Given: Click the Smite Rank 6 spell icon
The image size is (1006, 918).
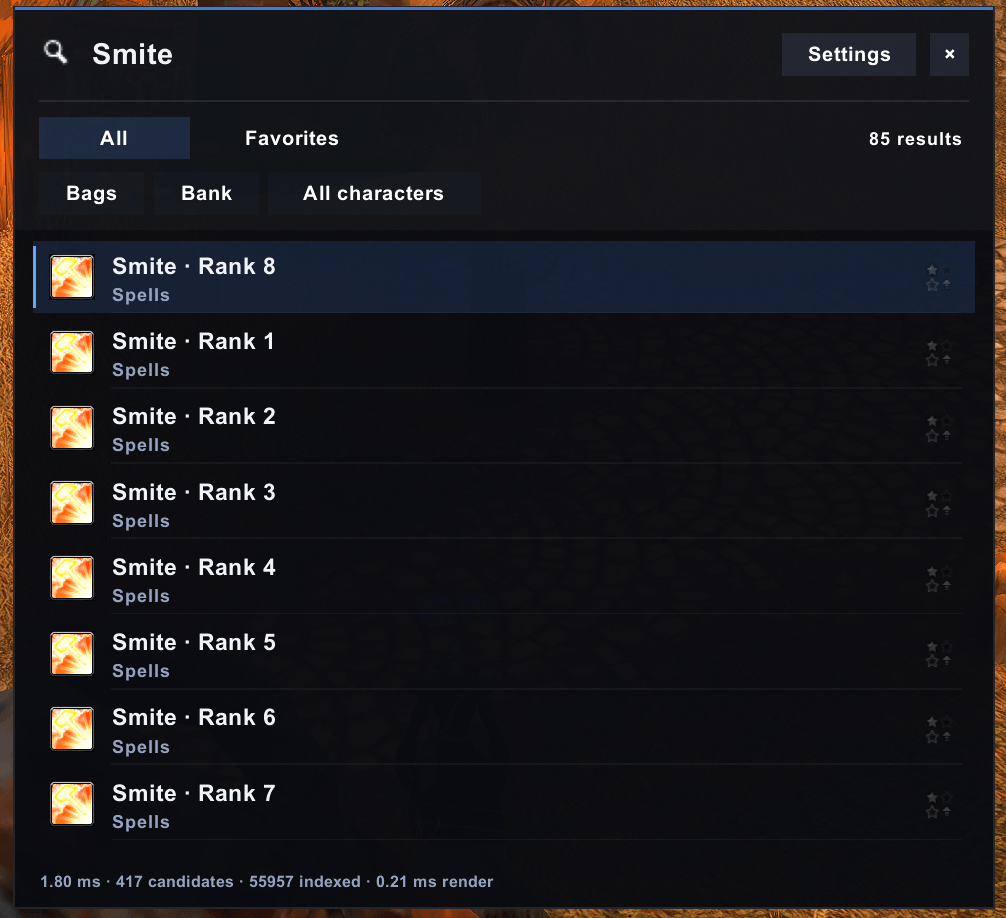Looking at the screenshot, I should coord(72,729).
